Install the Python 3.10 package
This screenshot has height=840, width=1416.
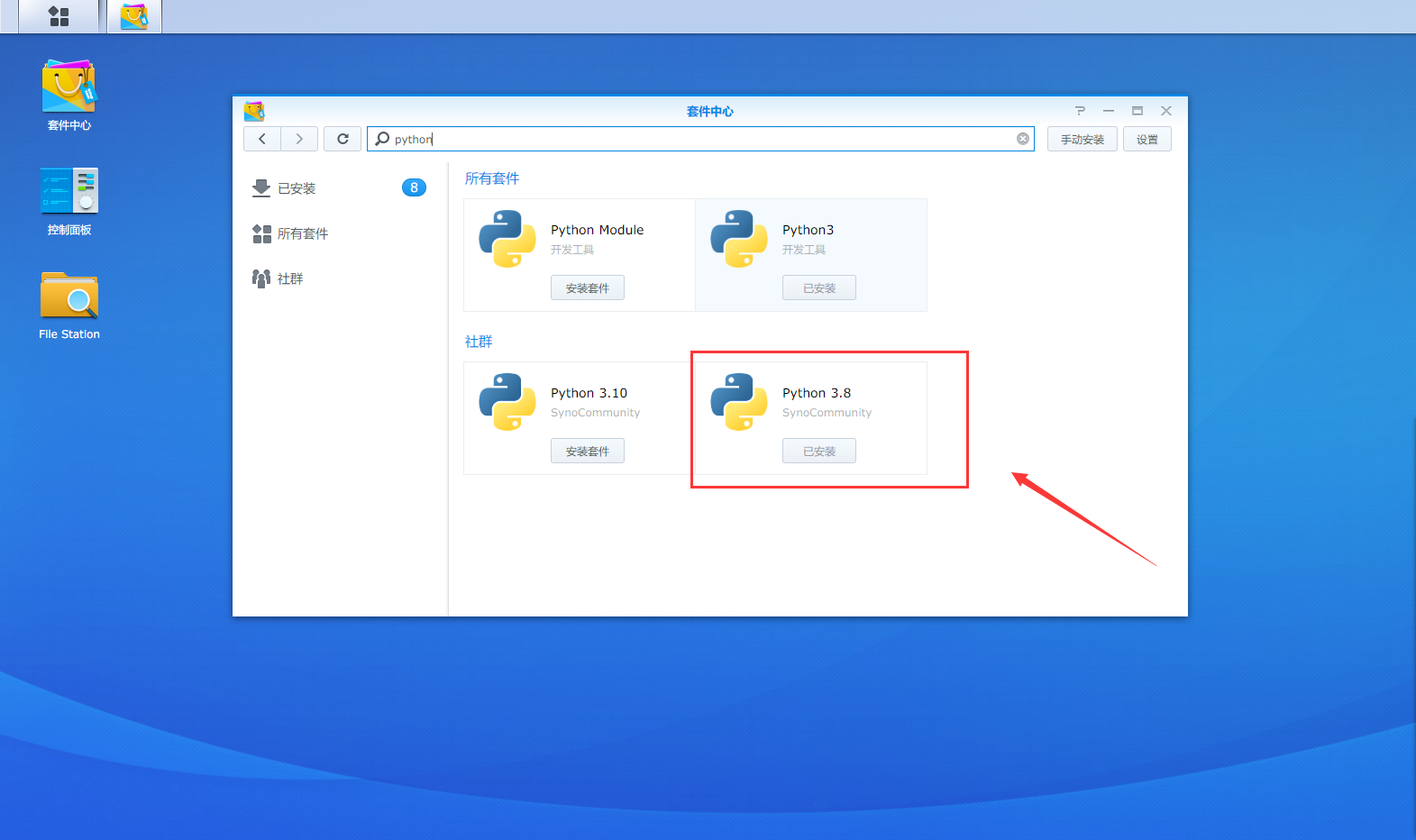[x=587, y=452]
